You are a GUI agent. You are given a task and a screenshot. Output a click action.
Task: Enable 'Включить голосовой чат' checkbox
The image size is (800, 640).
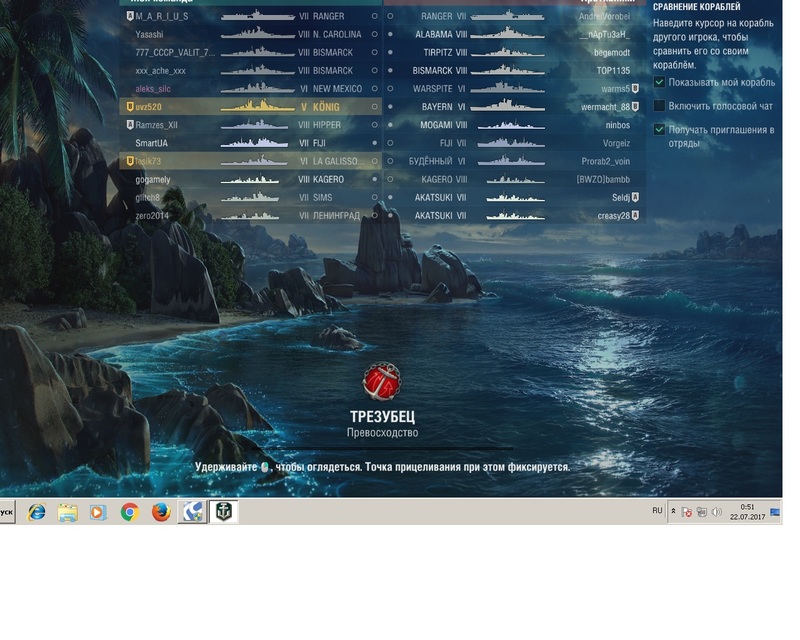[x=659, y=106]
